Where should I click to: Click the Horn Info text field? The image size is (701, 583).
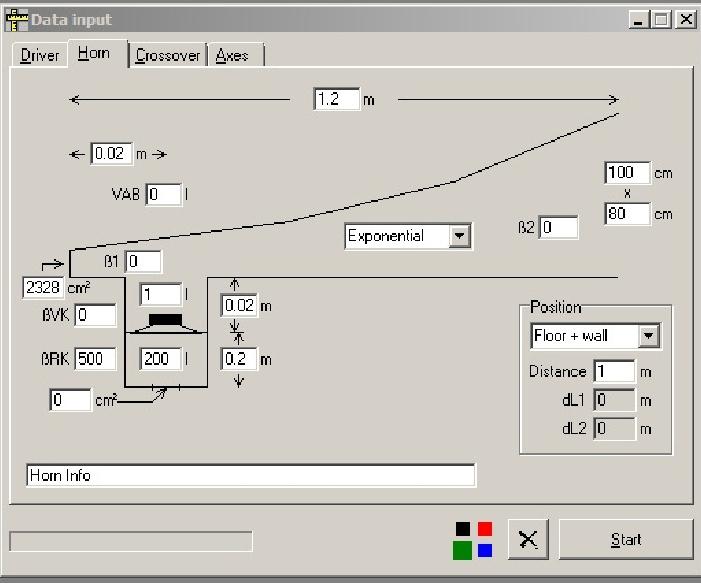coord(251,475)
